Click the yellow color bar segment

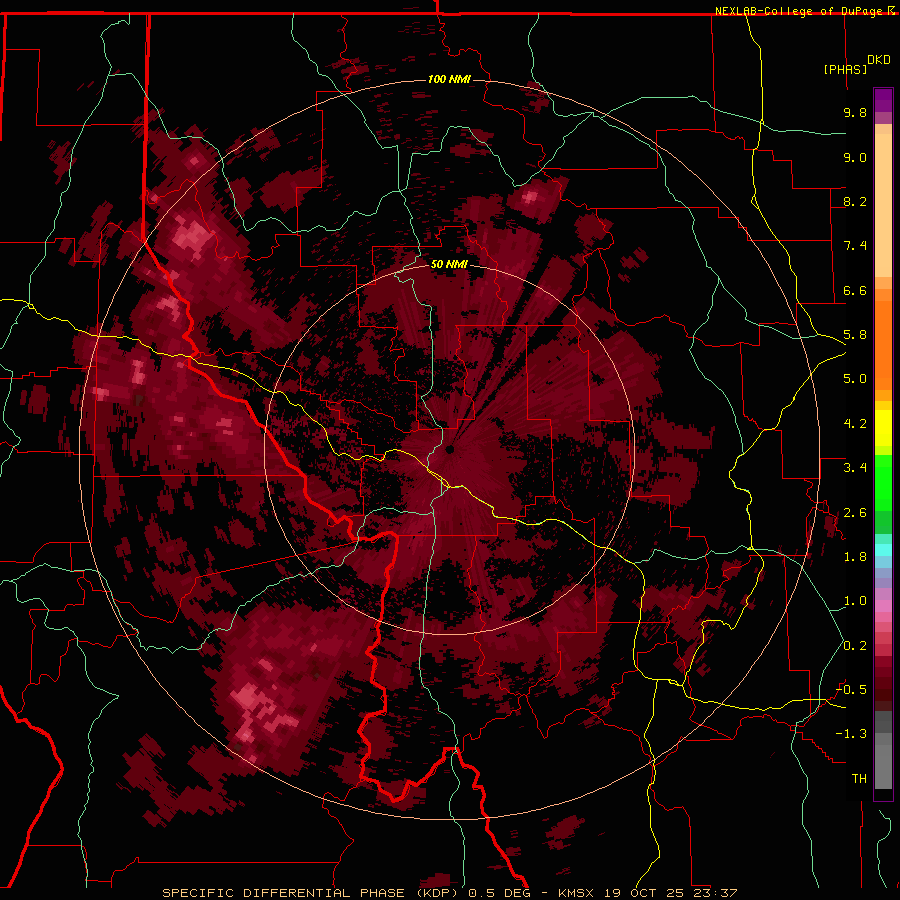883,428
